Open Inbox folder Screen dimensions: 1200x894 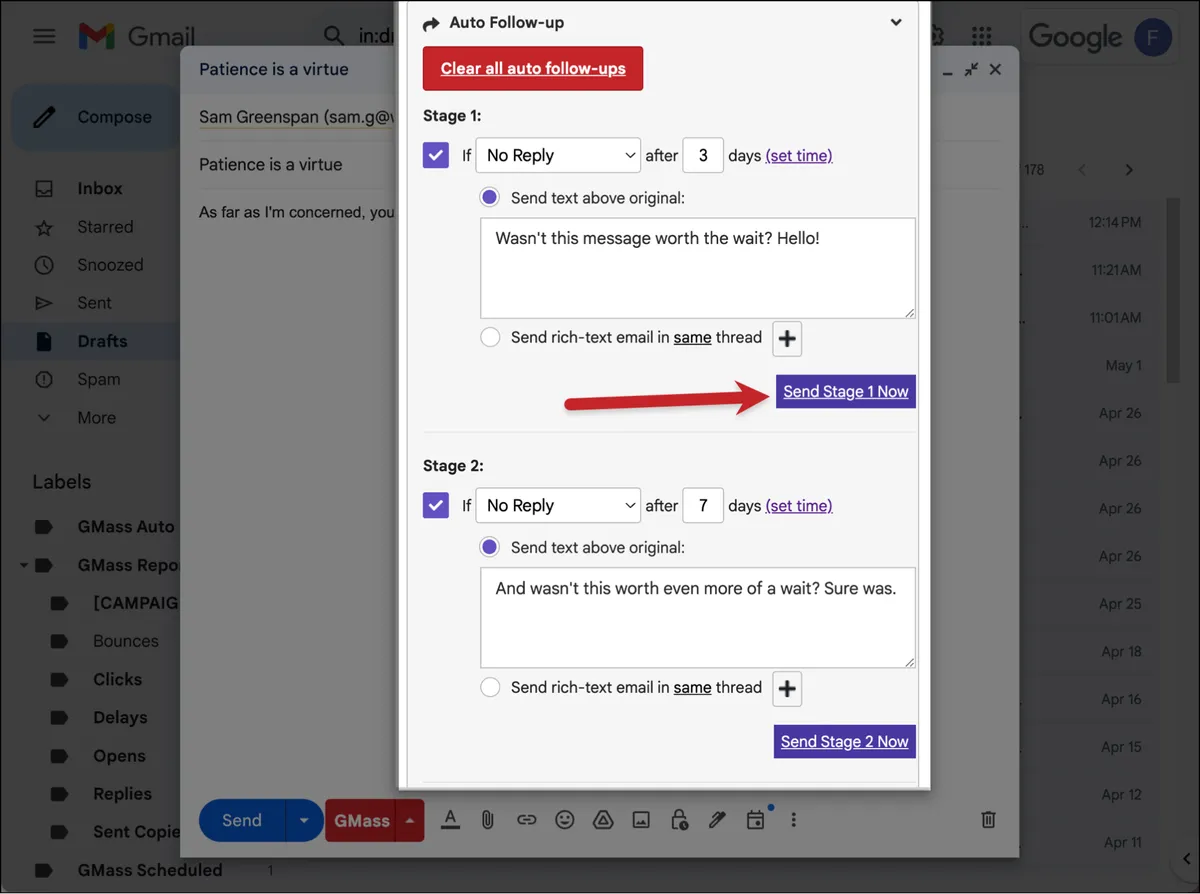(100, 188)
